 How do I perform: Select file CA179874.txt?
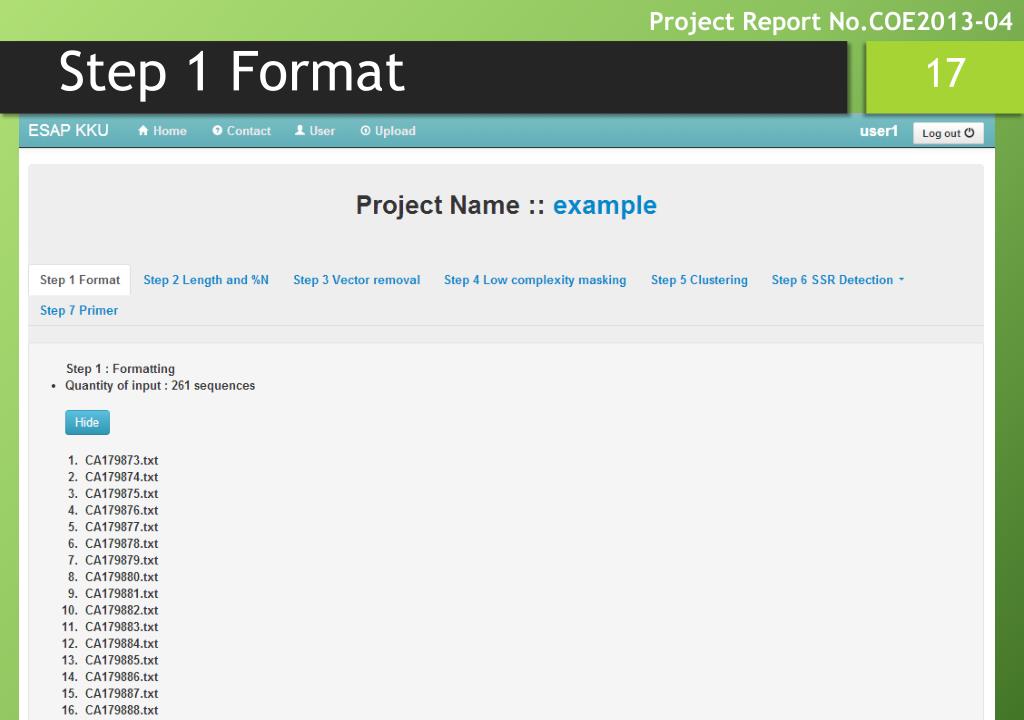point(121,477)
